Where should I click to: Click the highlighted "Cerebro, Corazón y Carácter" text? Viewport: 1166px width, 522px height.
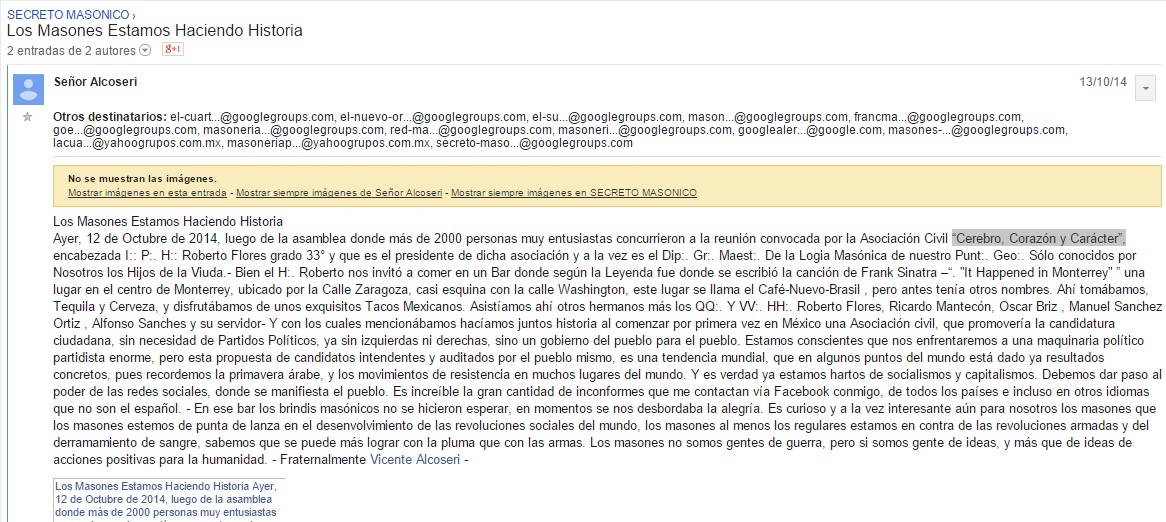[x=1039, y=238]
